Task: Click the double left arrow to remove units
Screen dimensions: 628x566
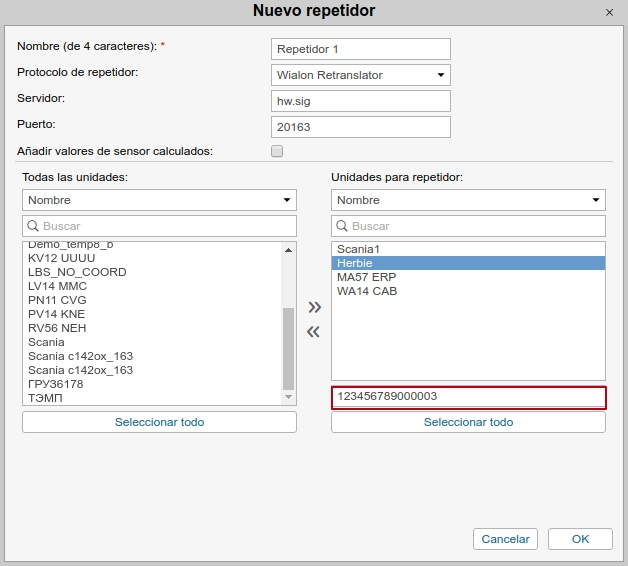Action: coord(314,332)
